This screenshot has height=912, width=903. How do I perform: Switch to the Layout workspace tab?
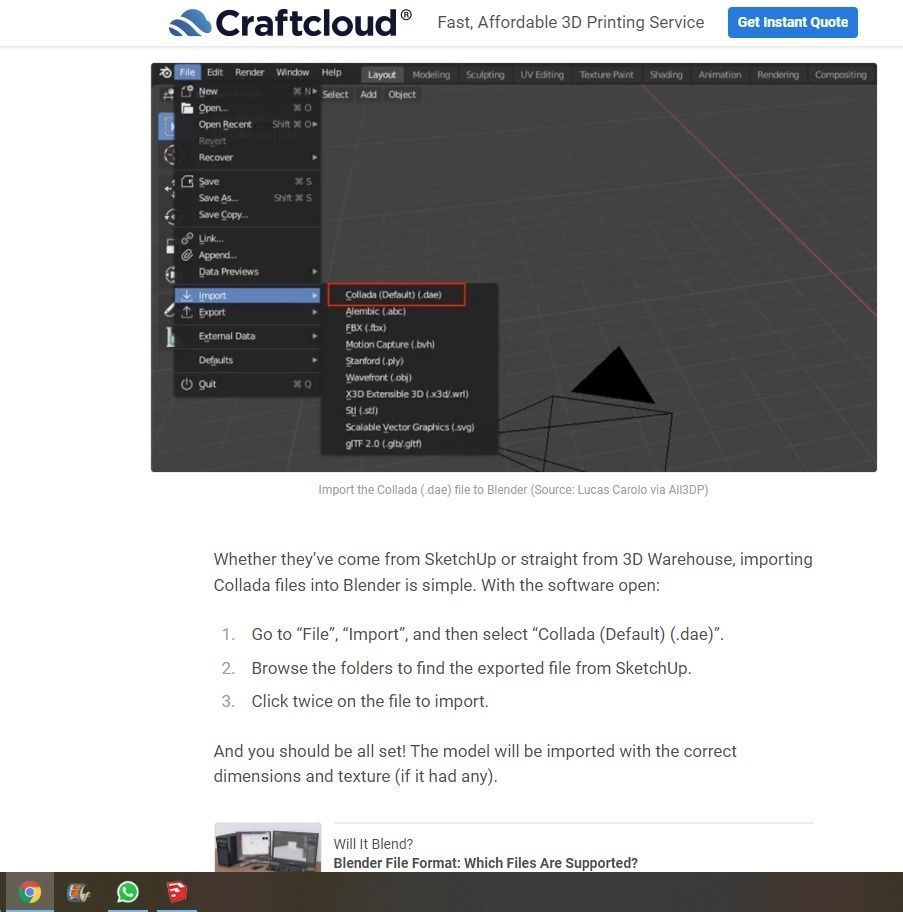[x=381, y=74]
